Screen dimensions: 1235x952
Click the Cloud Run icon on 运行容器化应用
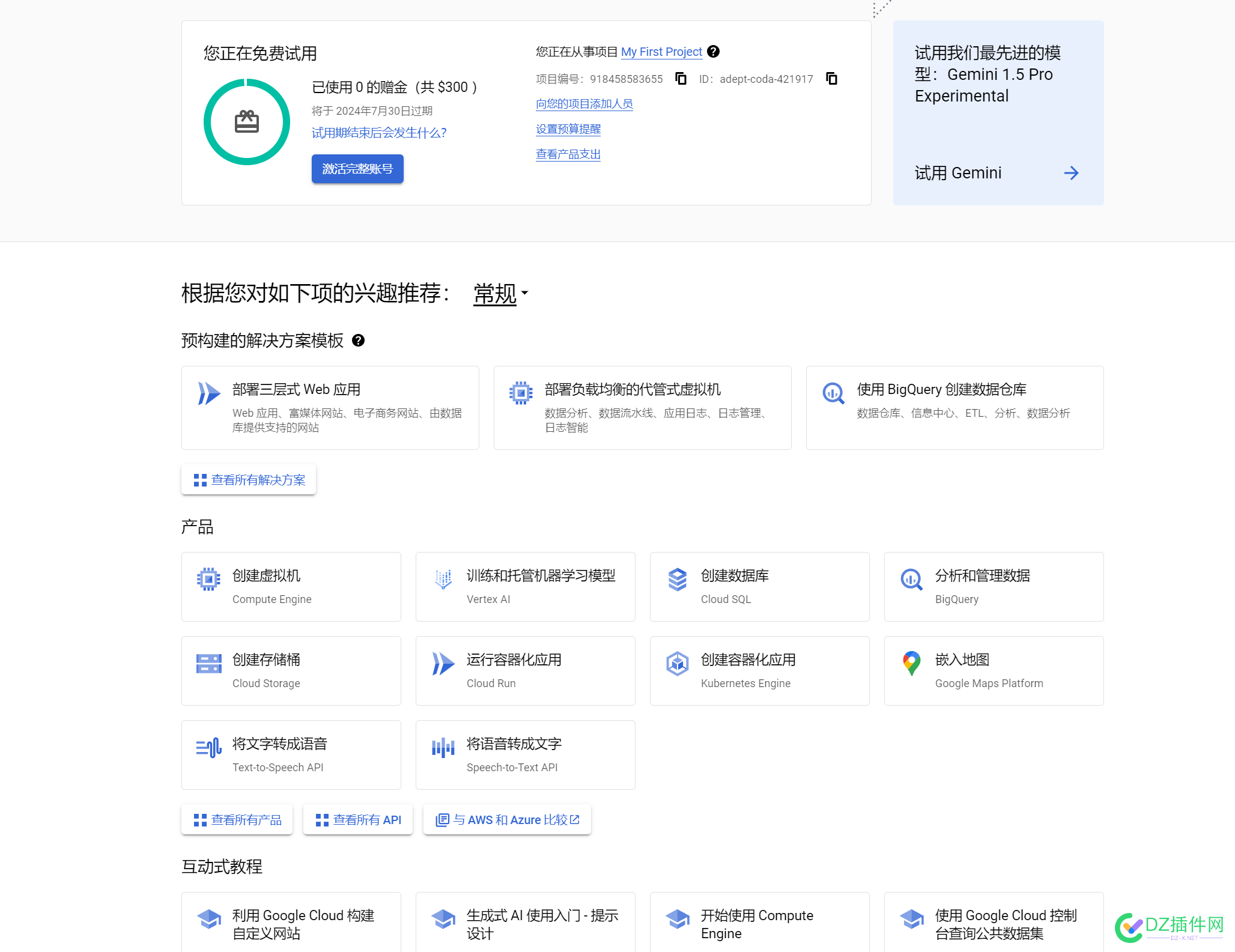coord(443,664)
